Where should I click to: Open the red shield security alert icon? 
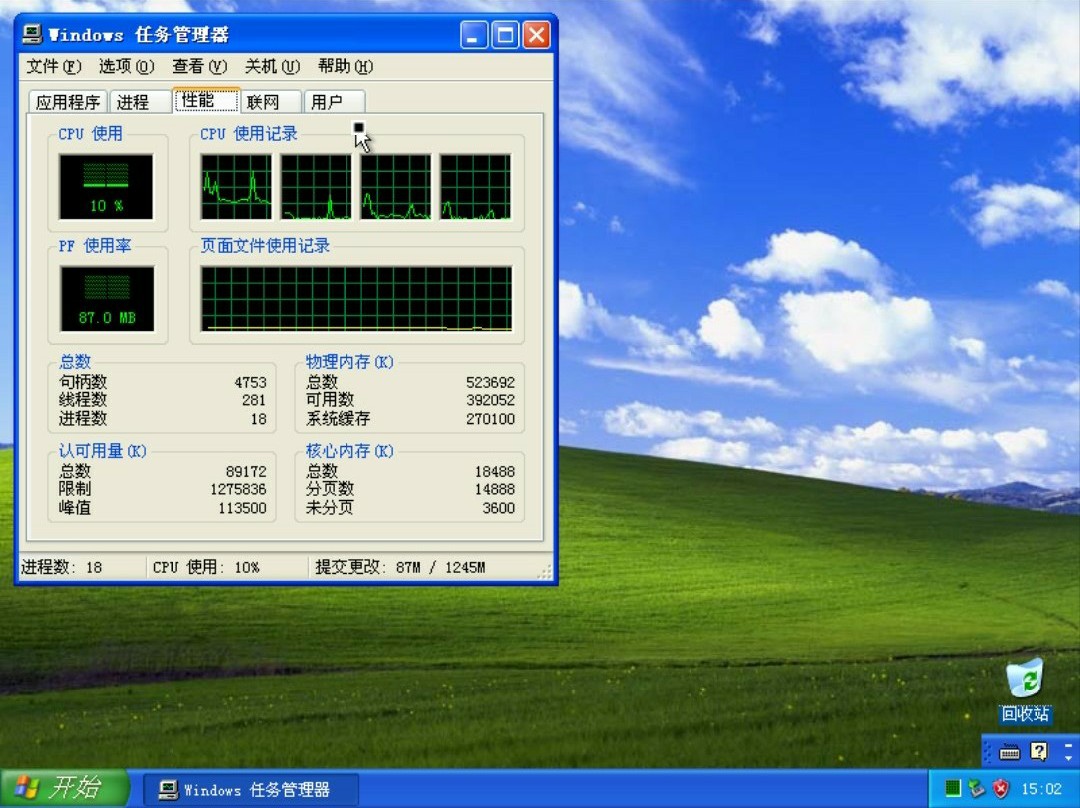click(1000, 789)
